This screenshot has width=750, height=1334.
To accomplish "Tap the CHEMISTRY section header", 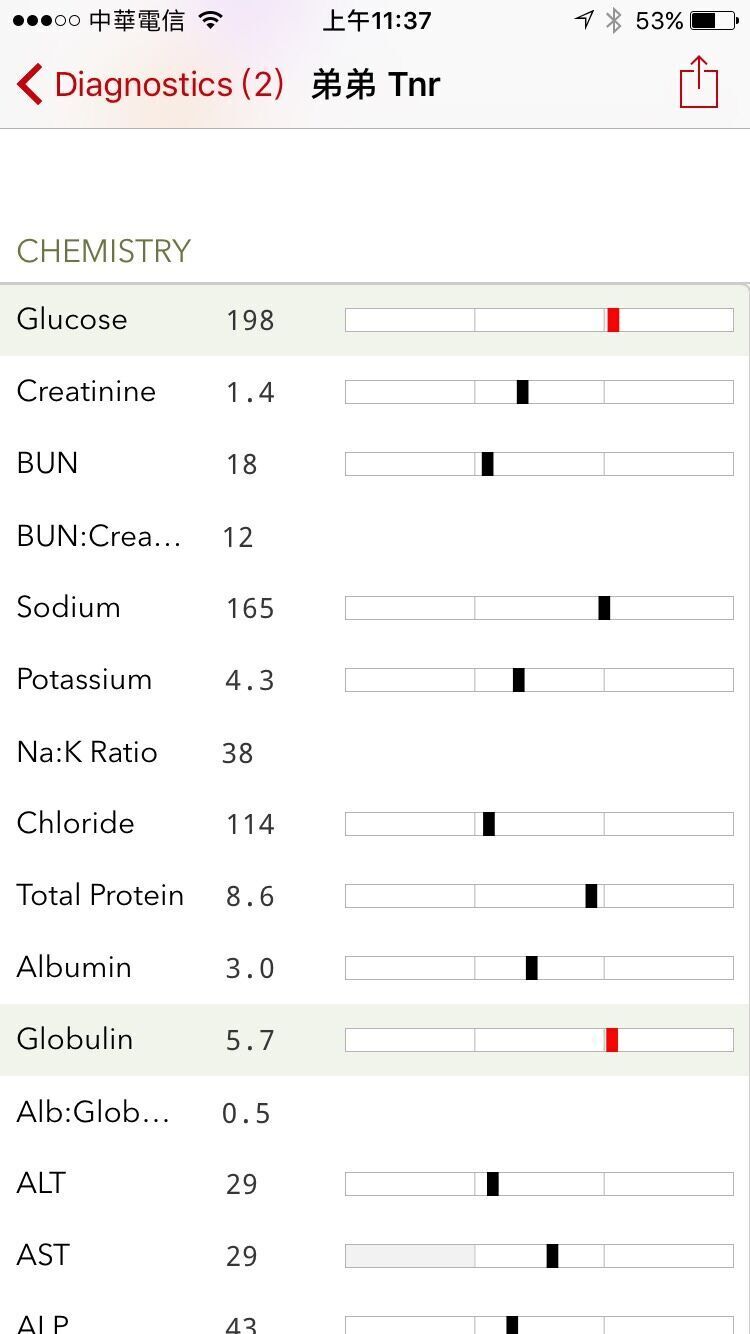I will pos(104,251).
